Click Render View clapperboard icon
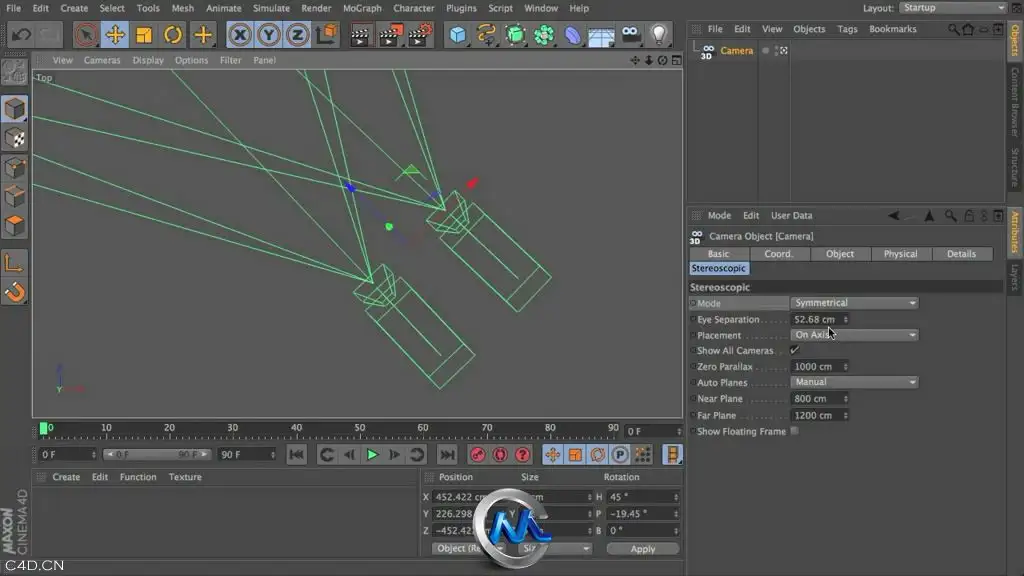Viewport: 1024px width, 576px height. click(360, 35)
